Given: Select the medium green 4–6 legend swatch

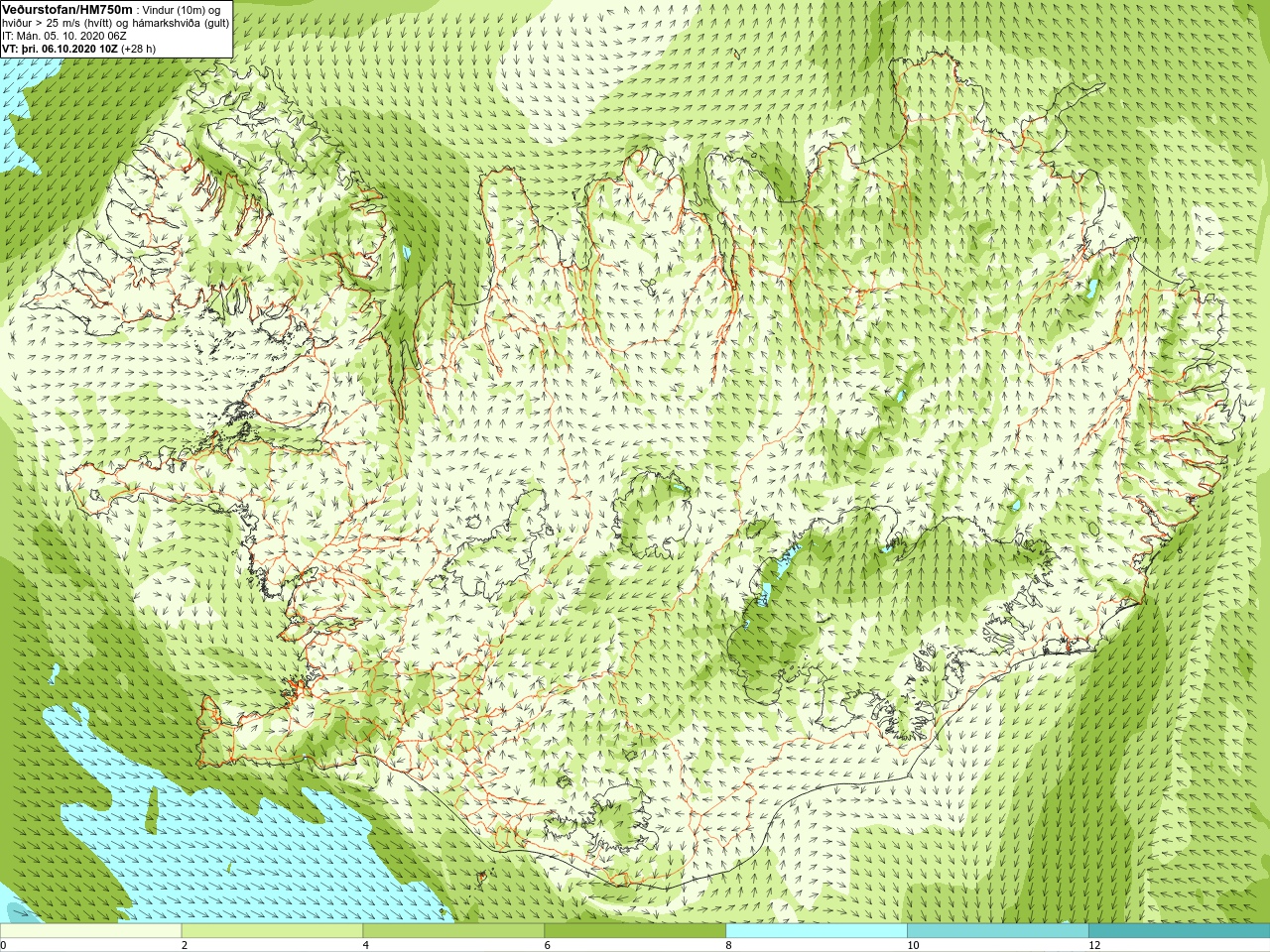Looking at the screenshot, I should (453, 931).
